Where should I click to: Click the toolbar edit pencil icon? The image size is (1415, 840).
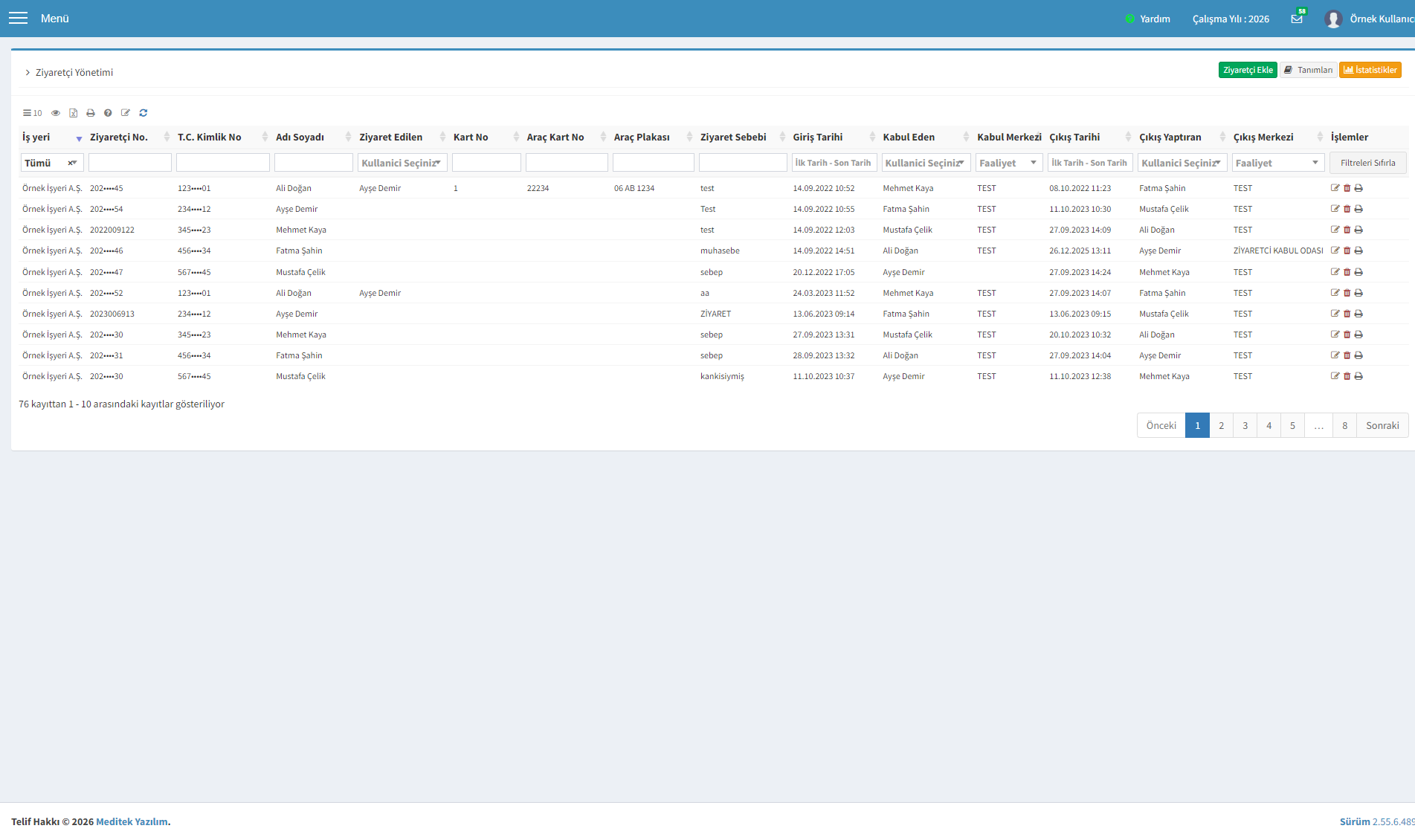(126, 113)
